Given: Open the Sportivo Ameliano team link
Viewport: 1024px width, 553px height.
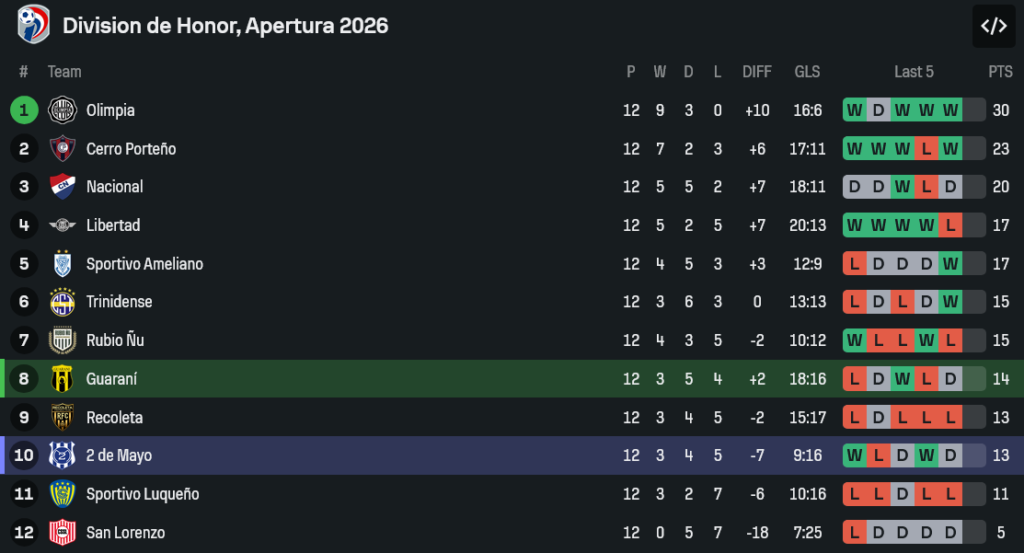Looking at the screenshot, I should (144, 264).
